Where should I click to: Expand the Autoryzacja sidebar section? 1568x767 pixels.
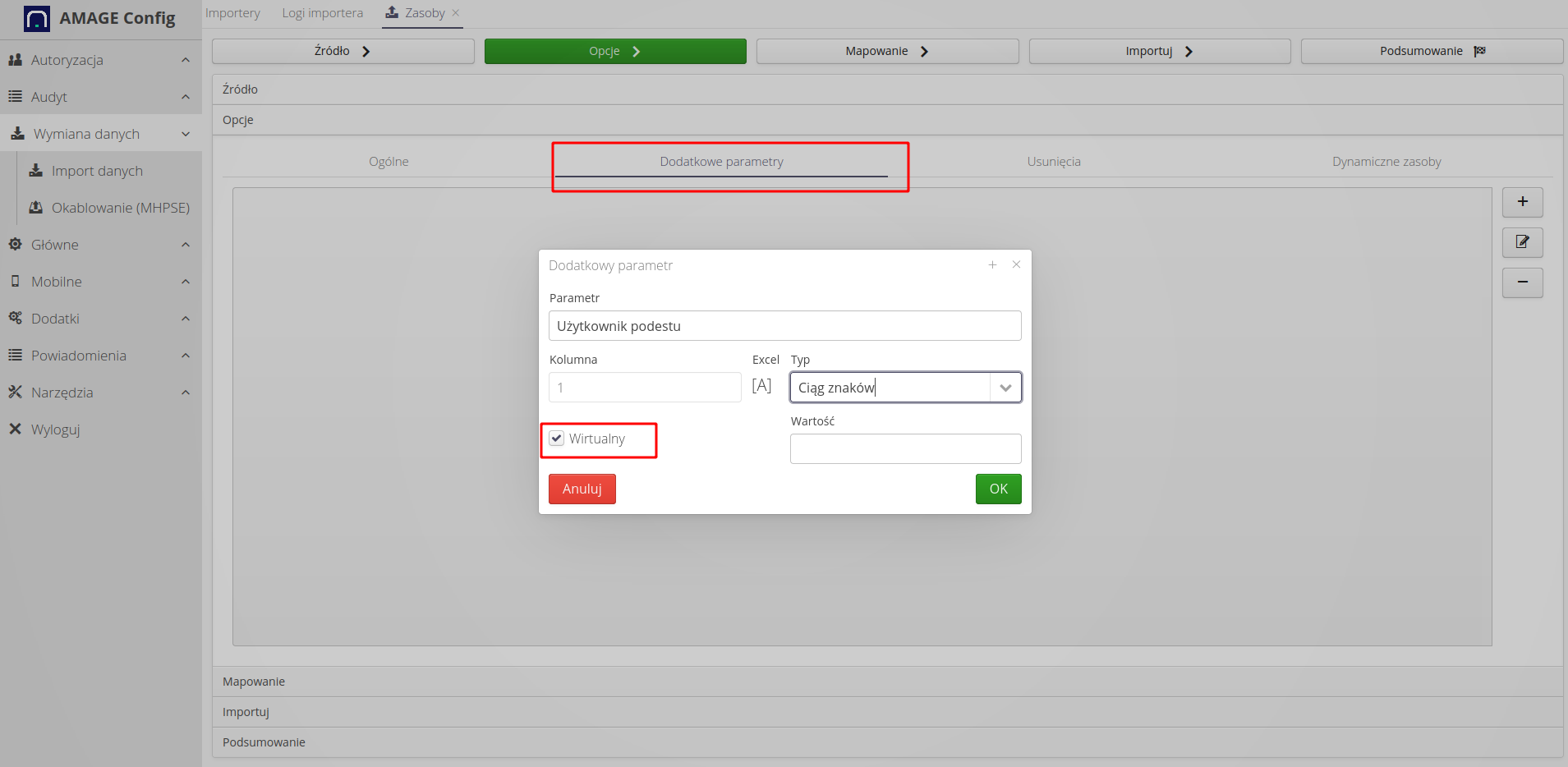coord(186,60)
